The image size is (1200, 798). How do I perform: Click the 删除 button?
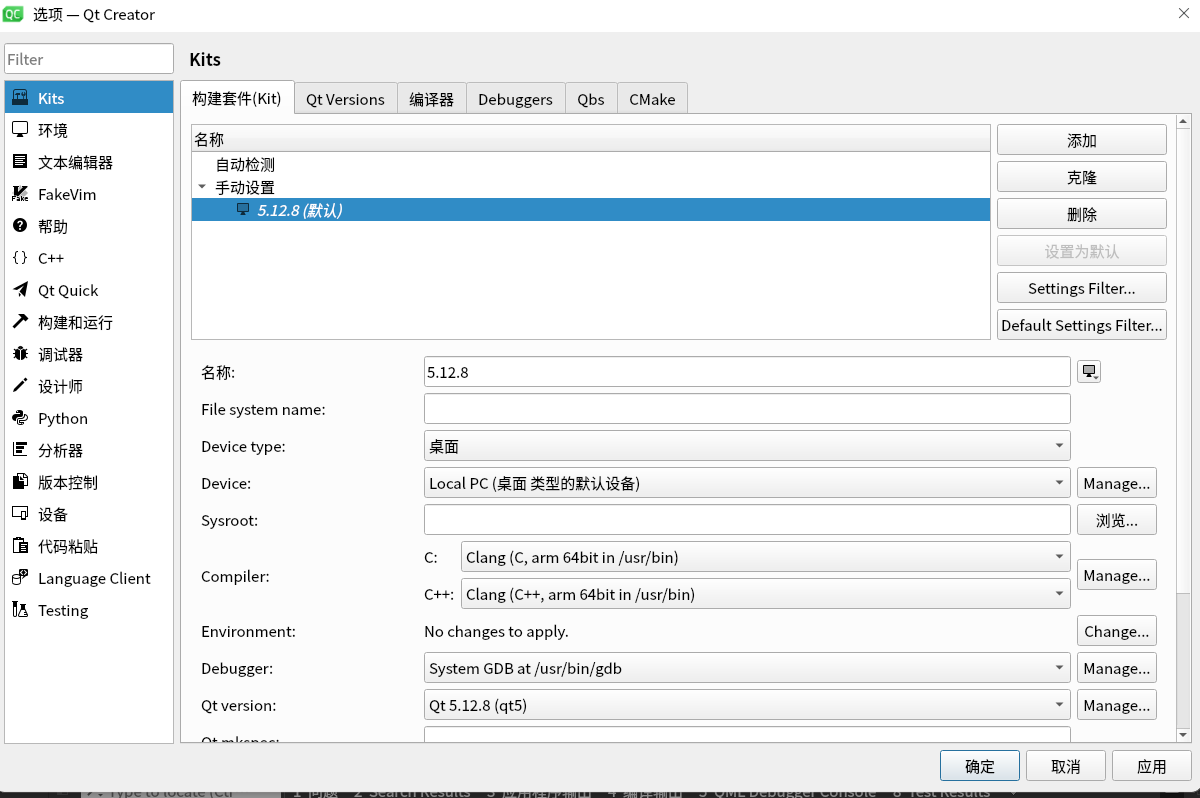pos(1082,214)
